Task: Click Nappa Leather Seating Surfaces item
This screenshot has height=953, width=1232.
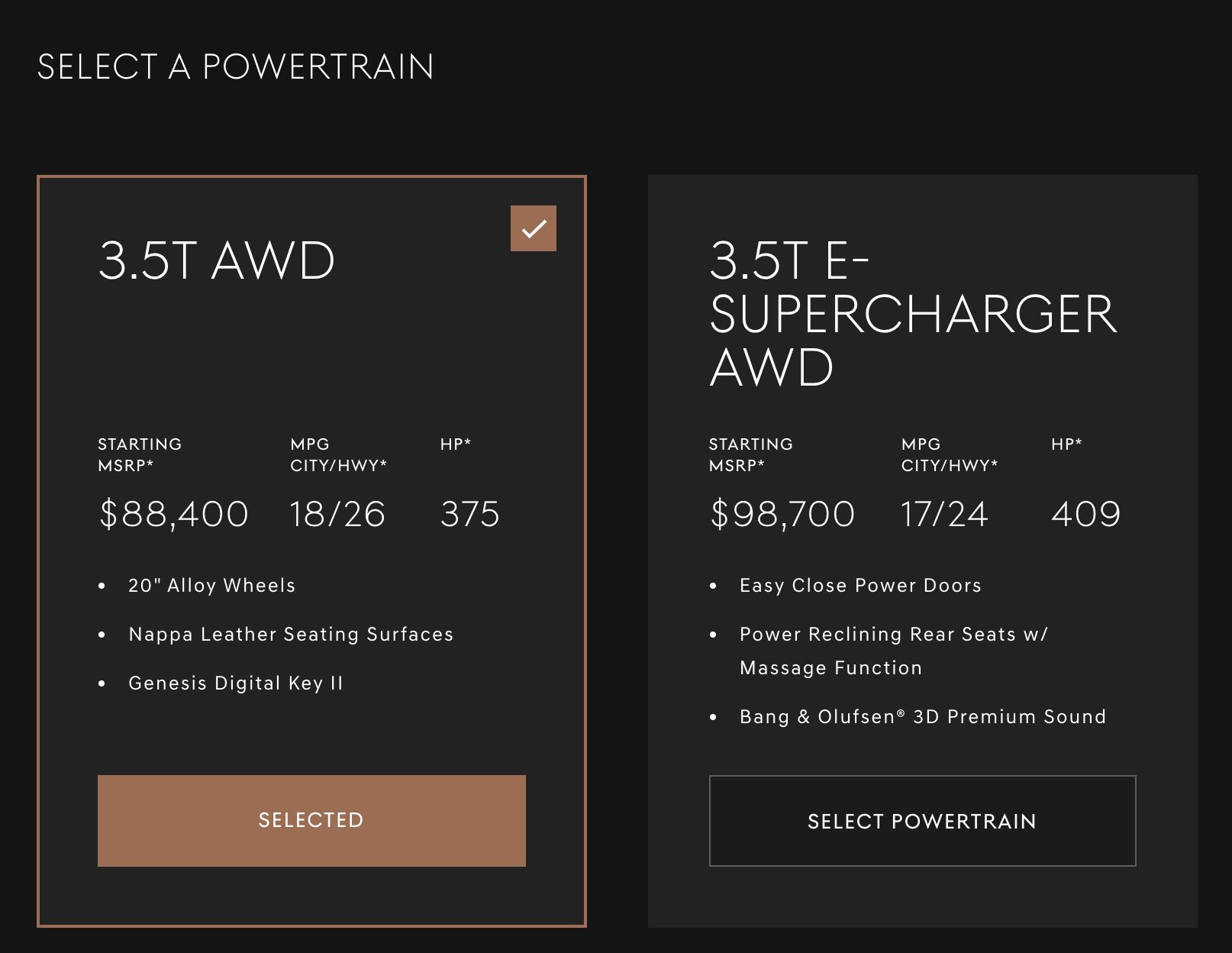Action: tap(291, 635)
